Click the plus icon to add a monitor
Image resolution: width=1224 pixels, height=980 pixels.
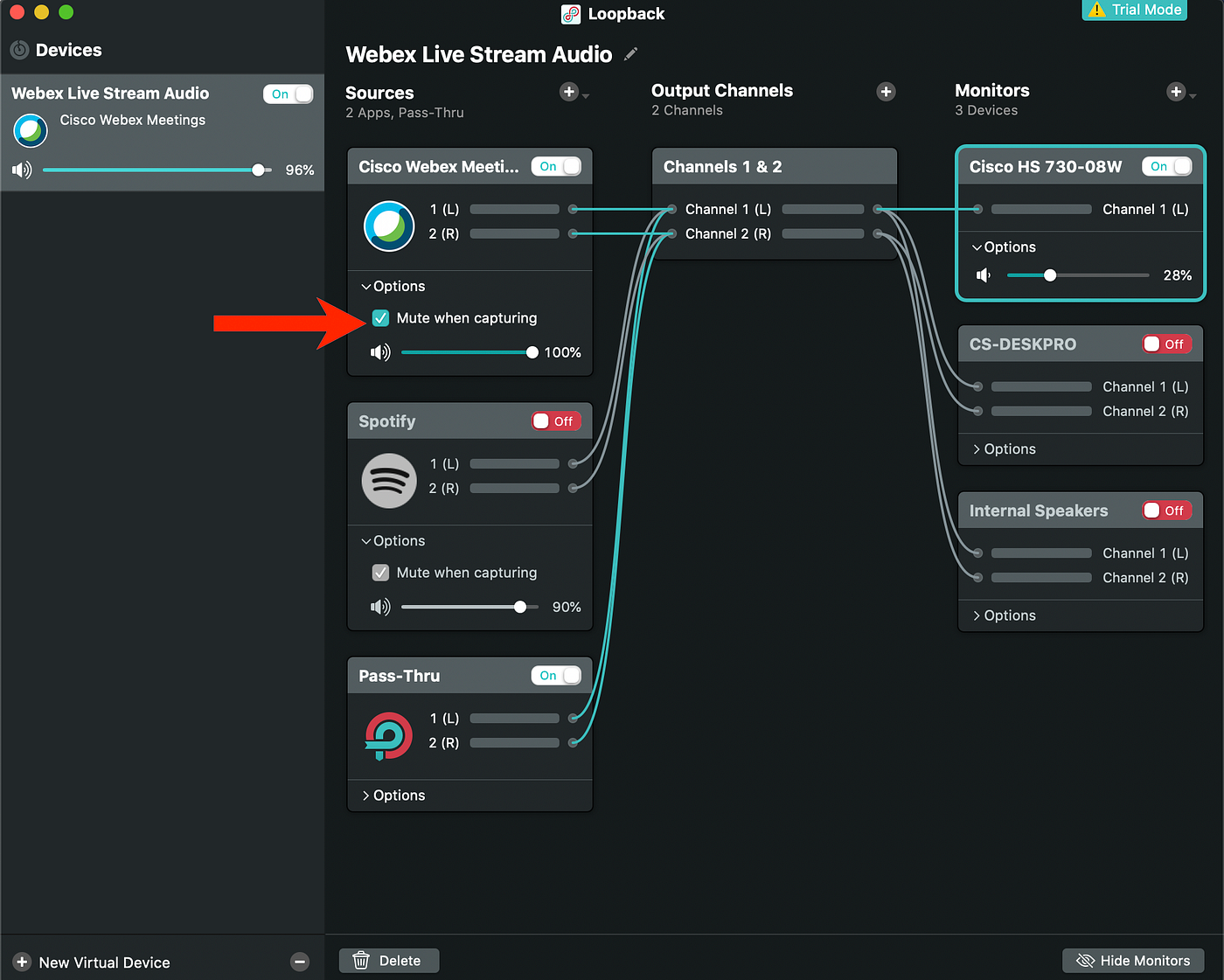pos(1176,92)
